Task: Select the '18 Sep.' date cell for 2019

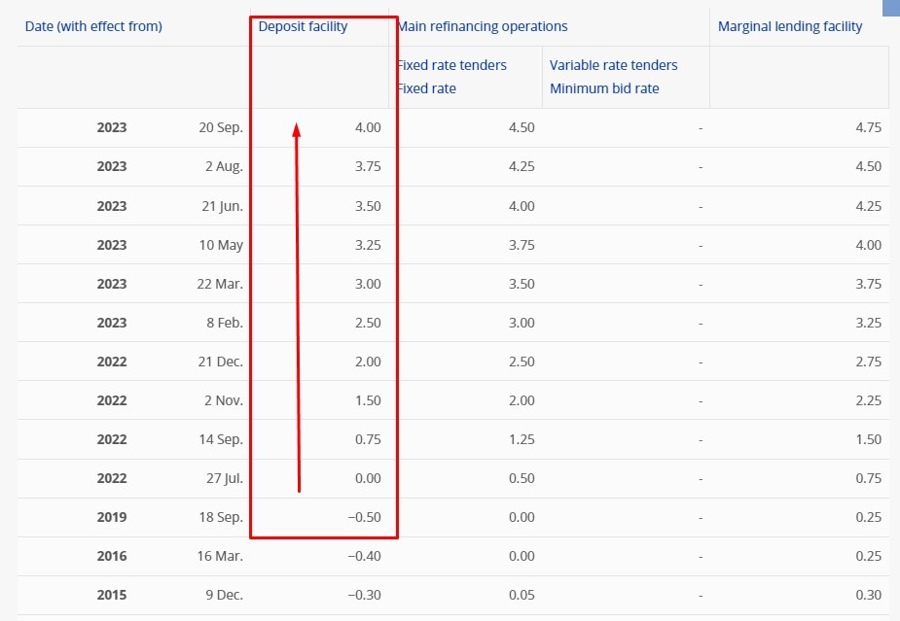Action: [x=220, y=517]
